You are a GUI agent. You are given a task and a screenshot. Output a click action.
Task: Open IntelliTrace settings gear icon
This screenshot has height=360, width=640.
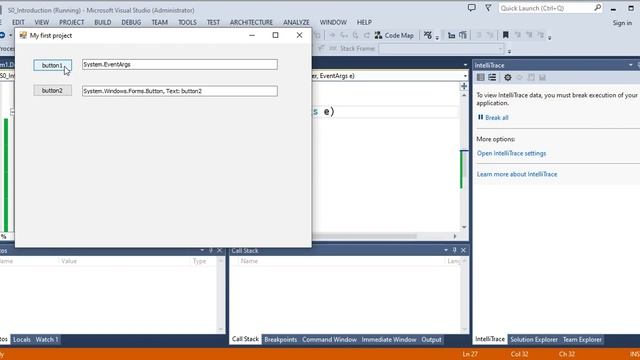coord(507,77)
